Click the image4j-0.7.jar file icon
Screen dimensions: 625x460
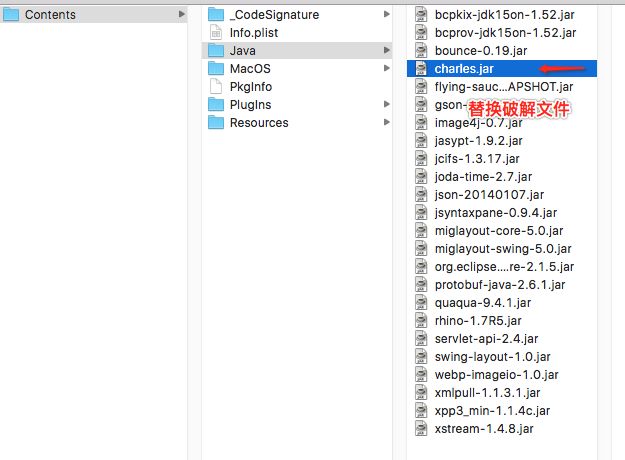[421, 122]
